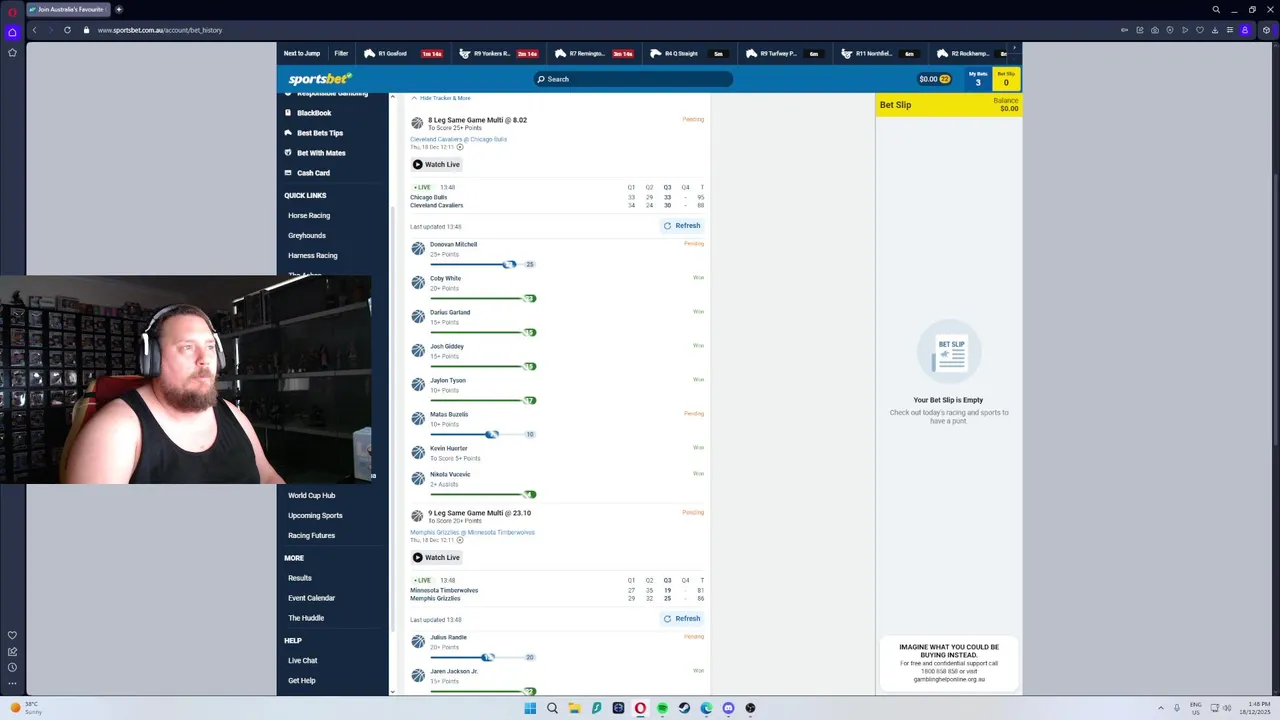Reload the page with browser refresh icon

[x=67, y=30]
